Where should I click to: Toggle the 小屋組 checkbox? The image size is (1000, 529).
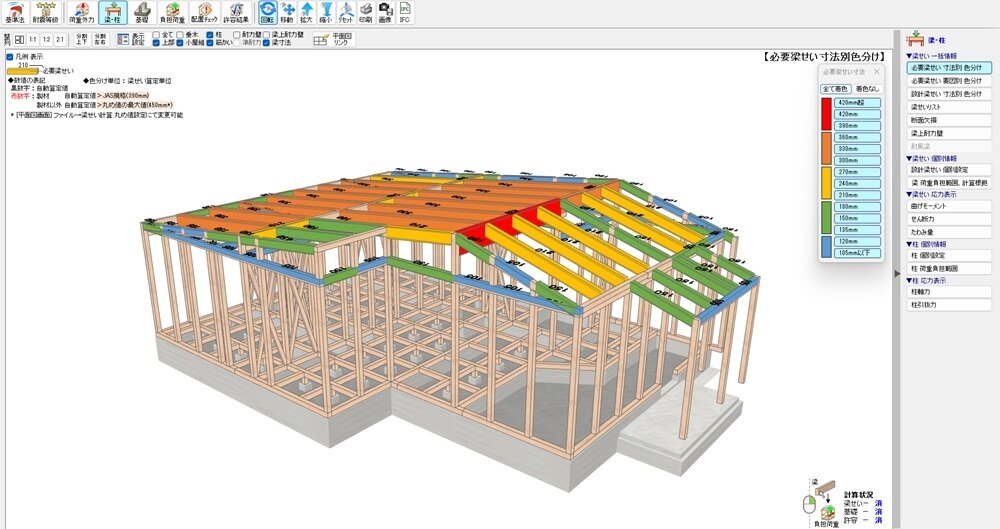[180, 43]
